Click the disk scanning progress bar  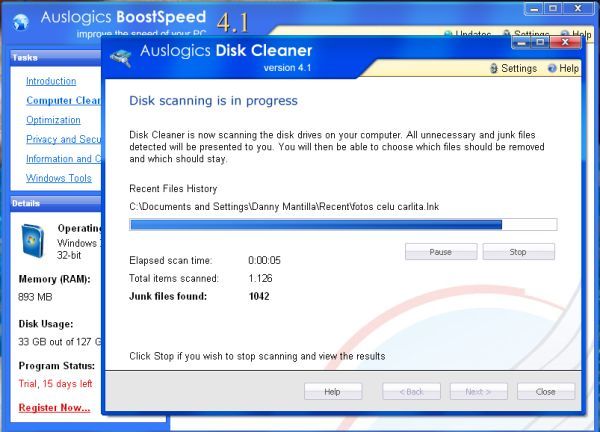pos(343,225)
